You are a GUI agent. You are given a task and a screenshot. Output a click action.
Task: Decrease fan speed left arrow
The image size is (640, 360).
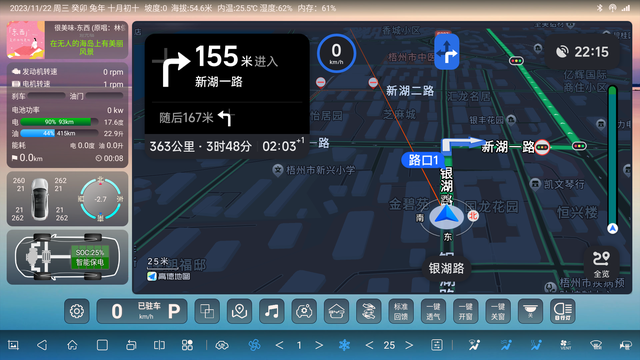279,345
